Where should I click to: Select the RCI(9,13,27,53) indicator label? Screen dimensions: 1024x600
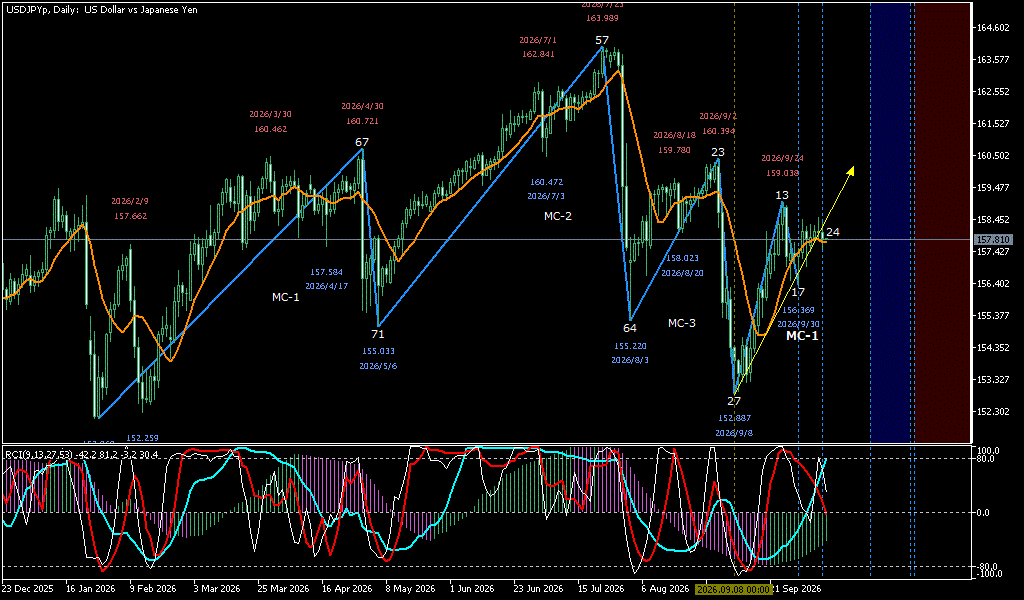pyautogui.click(x=82, y=454)
